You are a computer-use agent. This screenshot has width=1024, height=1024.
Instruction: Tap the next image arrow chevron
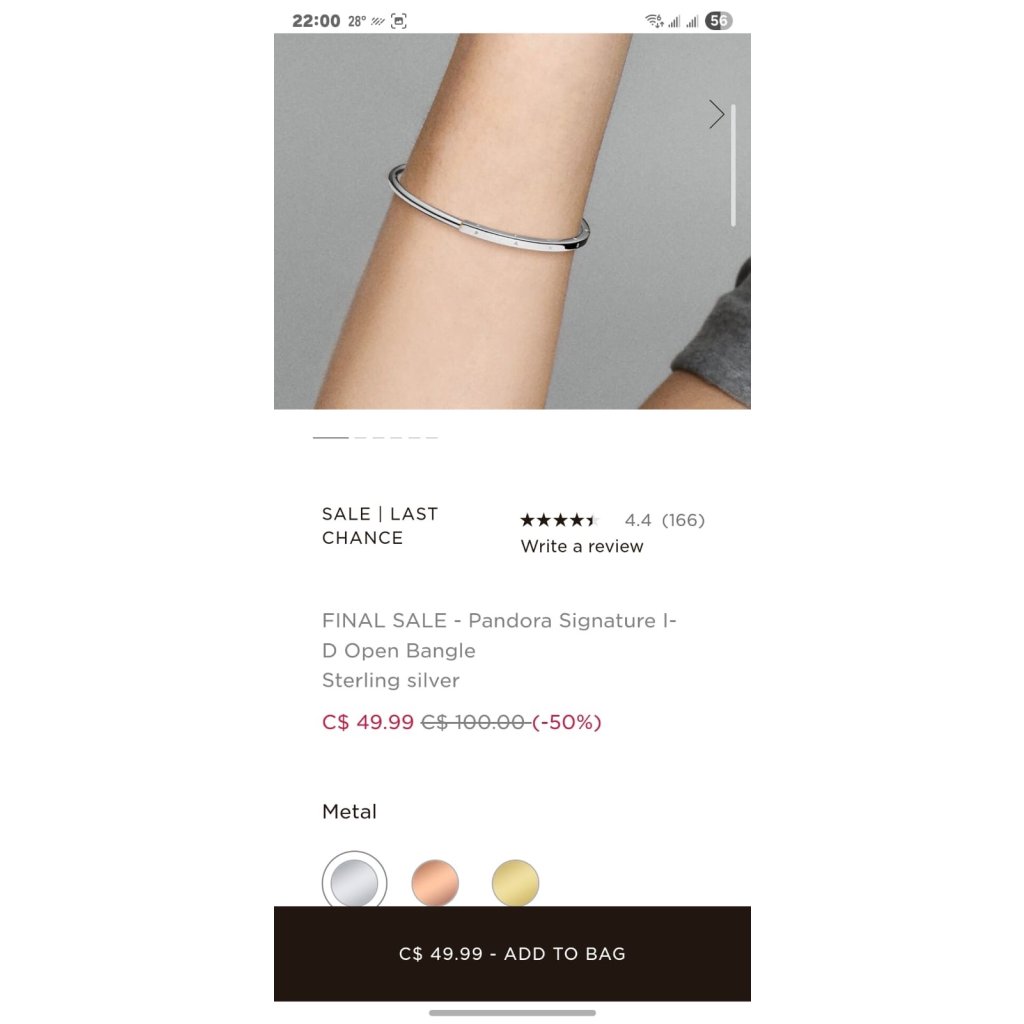[x=716, y=114]
